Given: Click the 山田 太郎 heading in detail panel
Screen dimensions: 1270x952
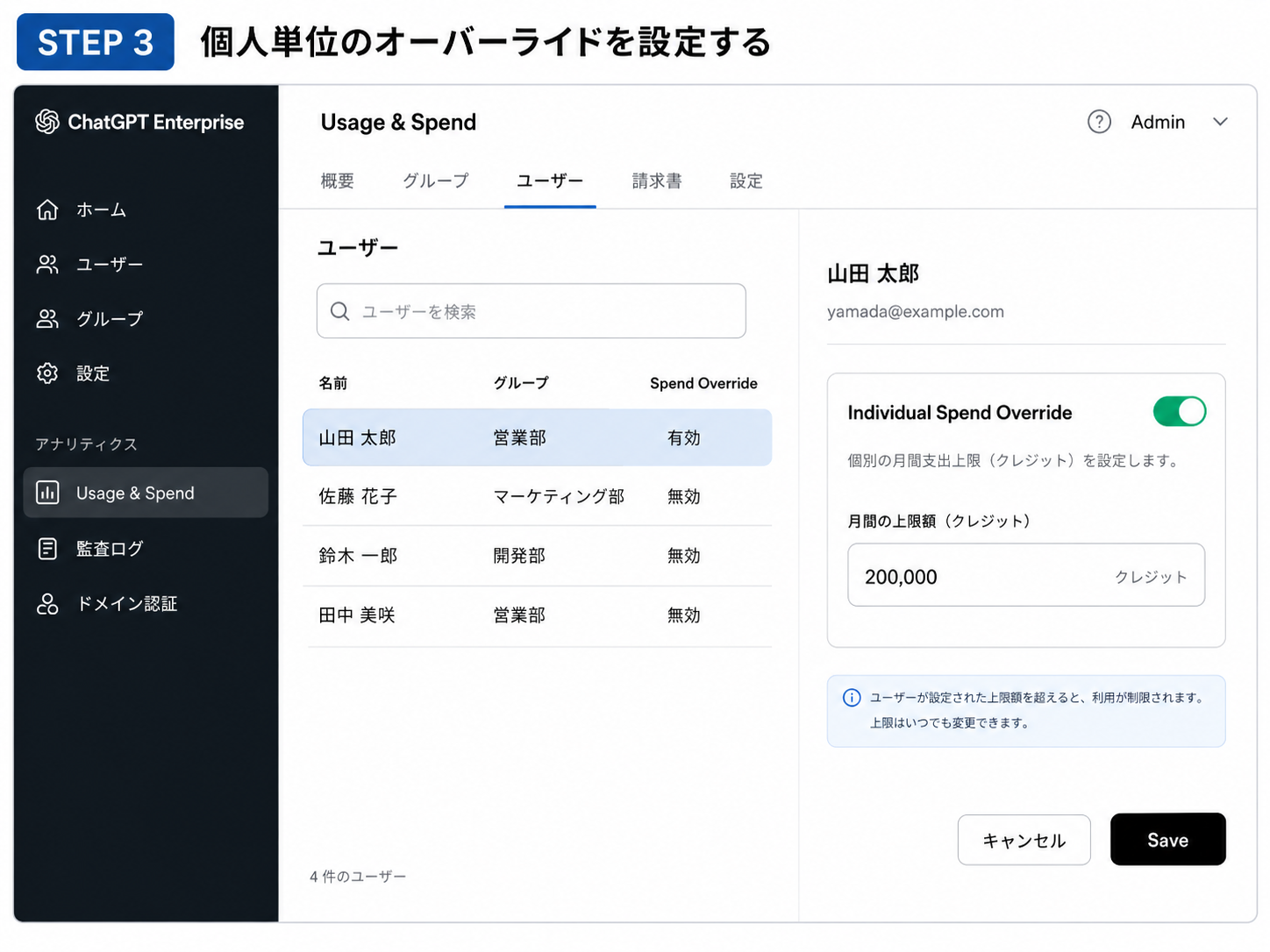Looking at the screenshot, I should coord(873,274).
